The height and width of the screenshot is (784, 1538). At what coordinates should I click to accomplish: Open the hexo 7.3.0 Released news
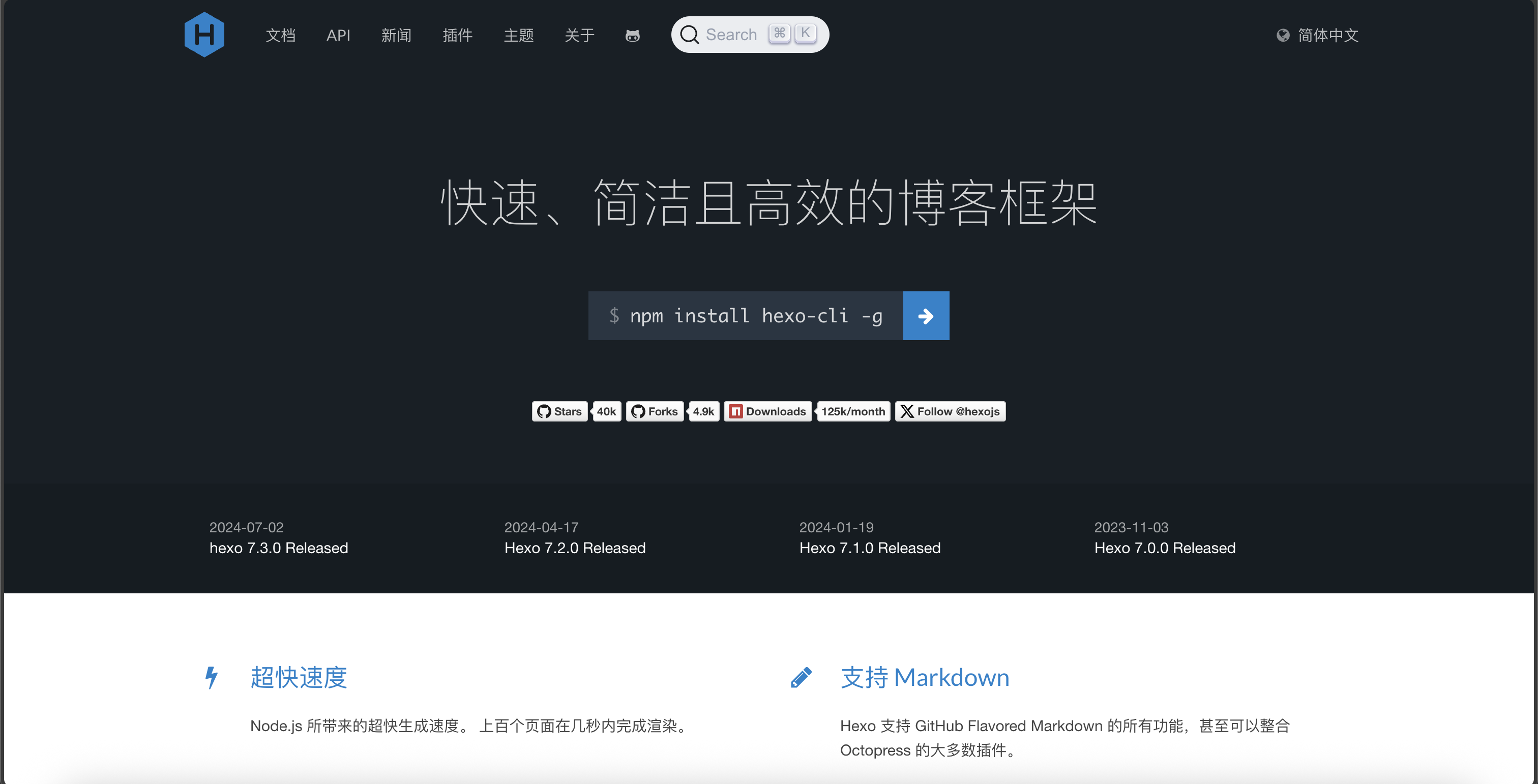(279, 548)
